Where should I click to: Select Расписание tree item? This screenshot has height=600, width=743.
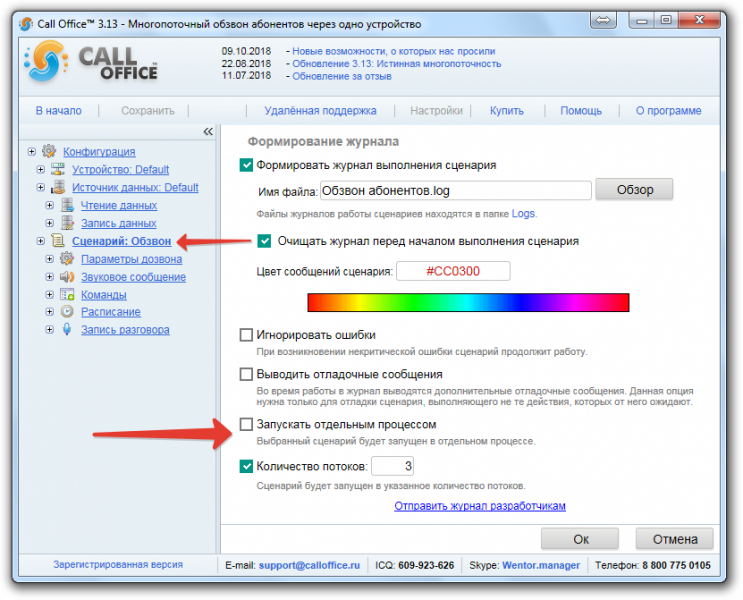pyautogui.click(x=110, y=312)
